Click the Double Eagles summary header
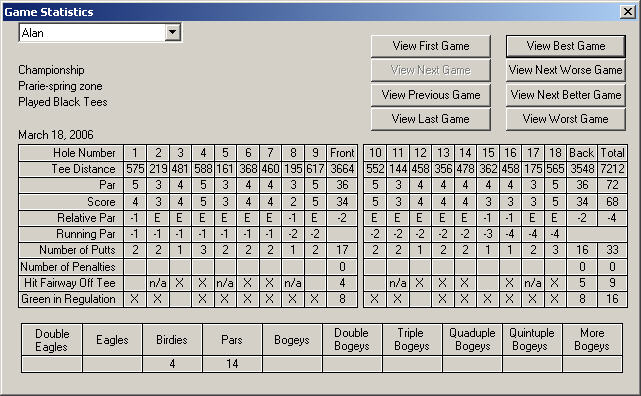The image size is (641, 396). tap(52, 340)
